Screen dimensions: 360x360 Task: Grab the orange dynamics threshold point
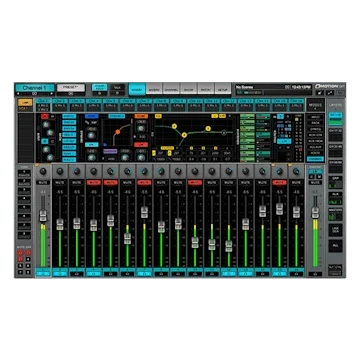117,132
